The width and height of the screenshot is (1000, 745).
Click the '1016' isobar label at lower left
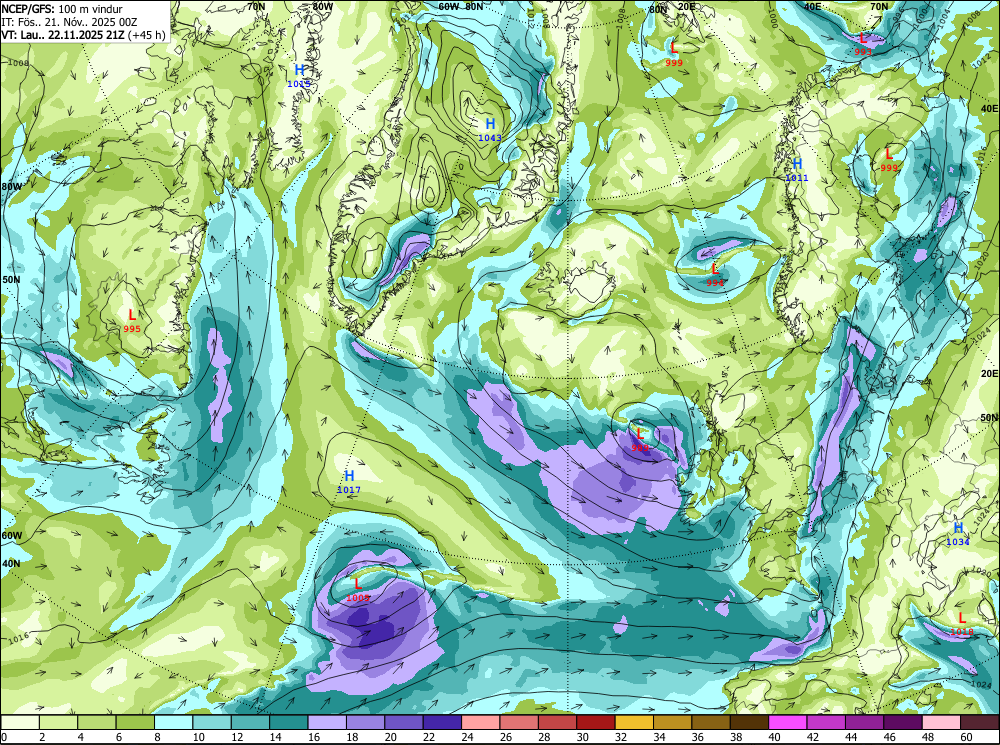pos(18,637)
